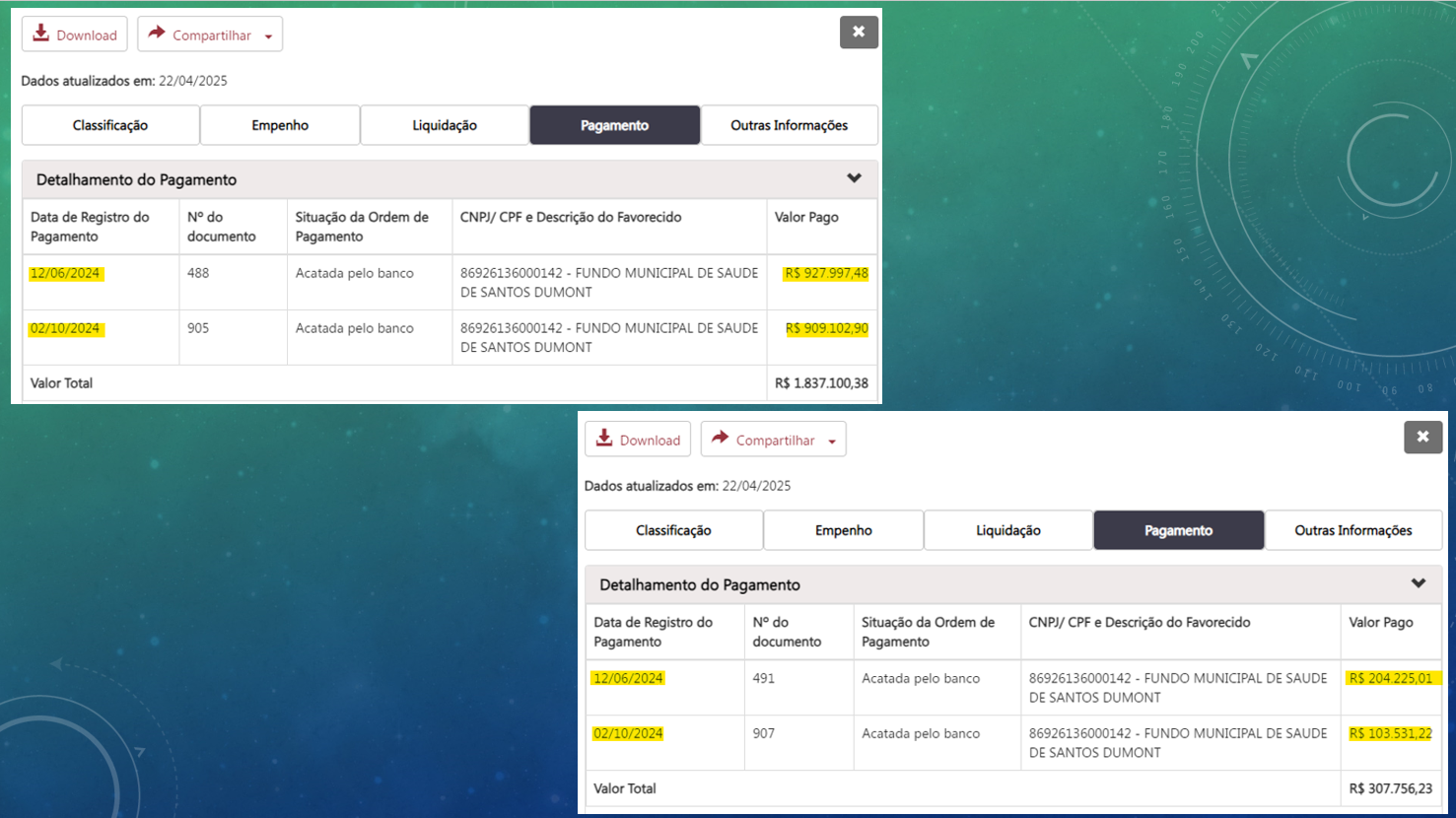Open Outras Informações tab in upper panel
Image resolution: width=1456 pixels, height=818 pixels.
[x=790, y=125]
